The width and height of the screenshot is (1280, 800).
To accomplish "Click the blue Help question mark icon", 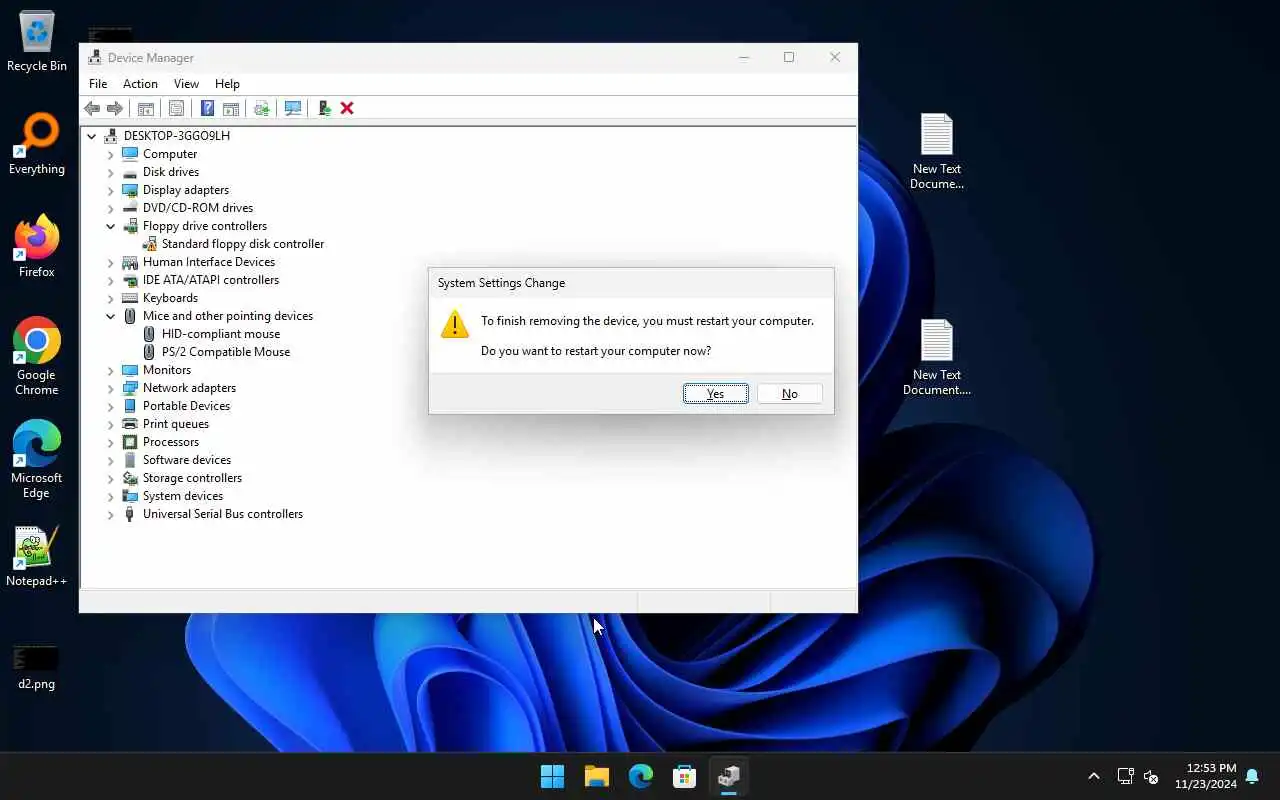I will (207, 108).
